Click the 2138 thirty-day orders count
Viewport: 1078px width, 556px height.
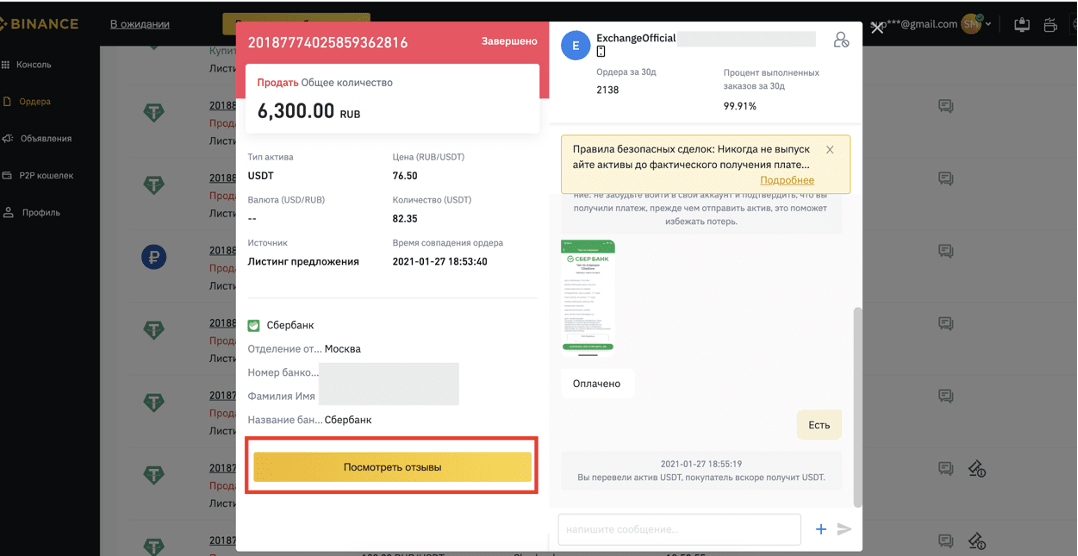(608, 90)
